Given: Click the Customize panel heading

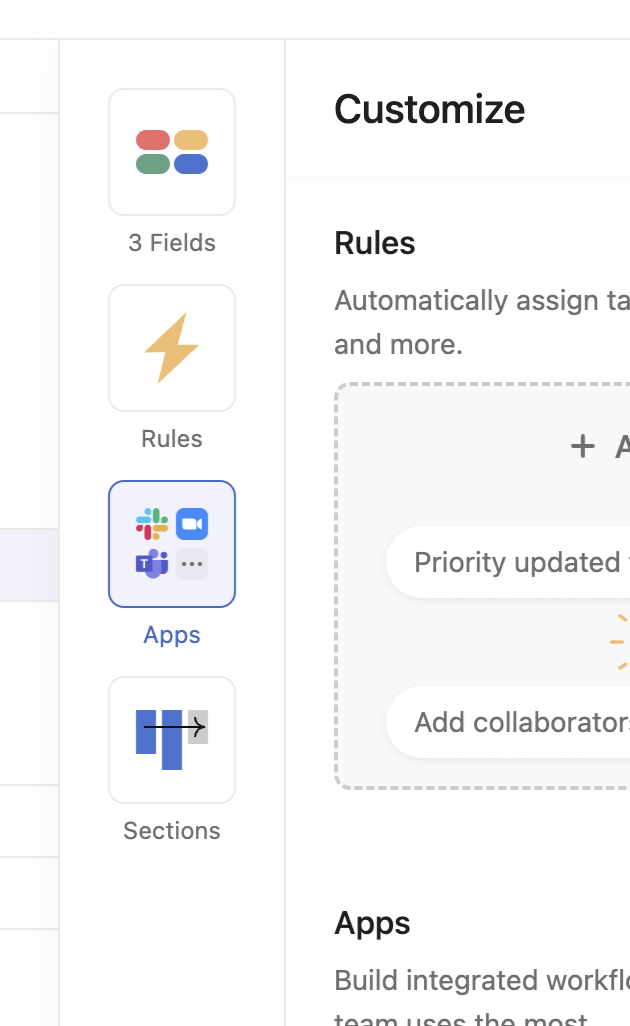Looking at the screenshot, I should [430, 109].
